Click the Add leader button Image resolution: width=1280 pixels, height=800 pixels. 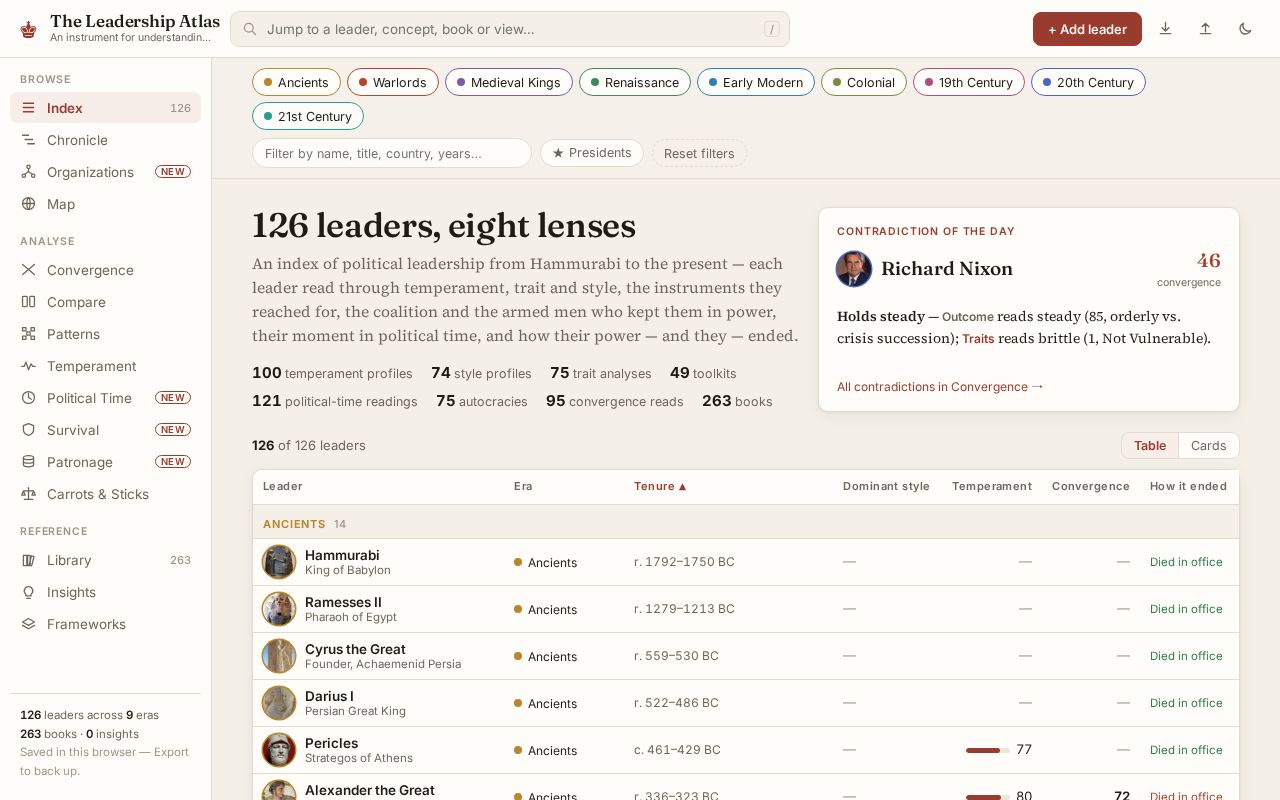click(1087, 29)
